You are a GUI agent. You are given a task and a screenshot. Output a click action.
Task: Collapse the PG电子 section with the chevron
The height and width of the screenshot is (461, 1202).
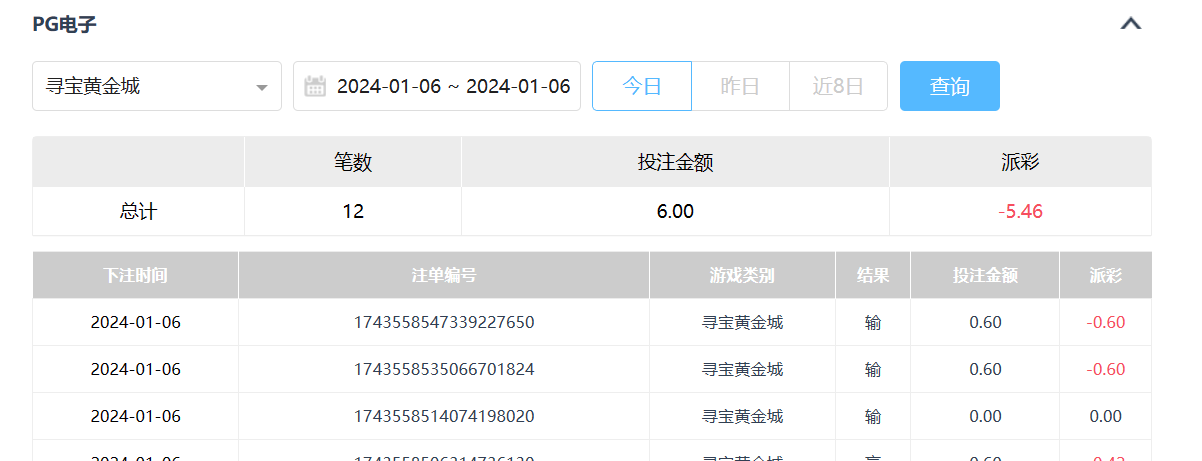click(x=1131, y=24)
